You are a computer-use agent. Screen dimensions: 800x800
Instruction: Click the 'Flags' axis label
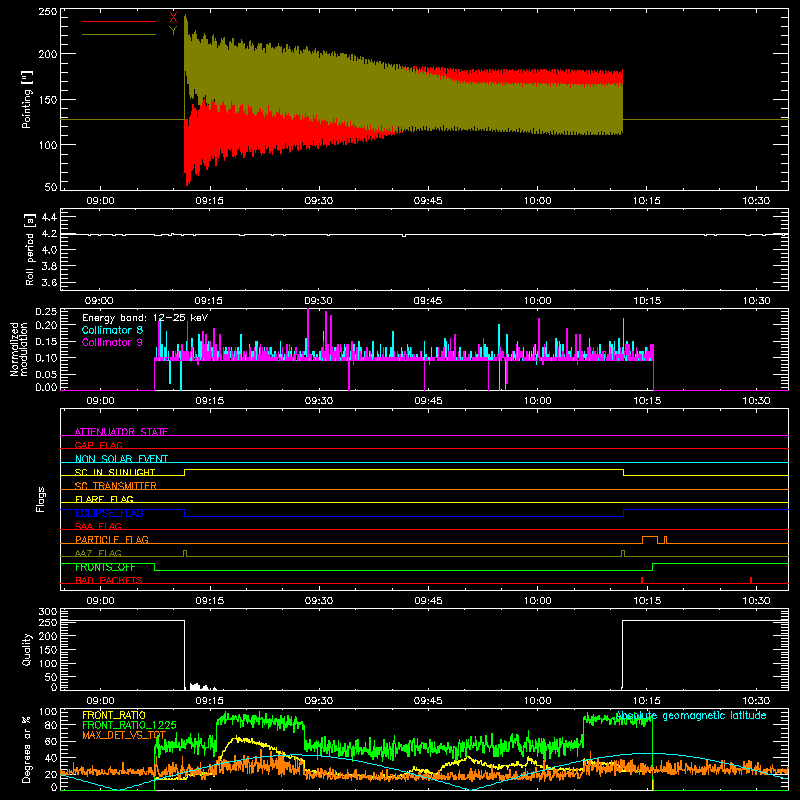click(41, 499)
